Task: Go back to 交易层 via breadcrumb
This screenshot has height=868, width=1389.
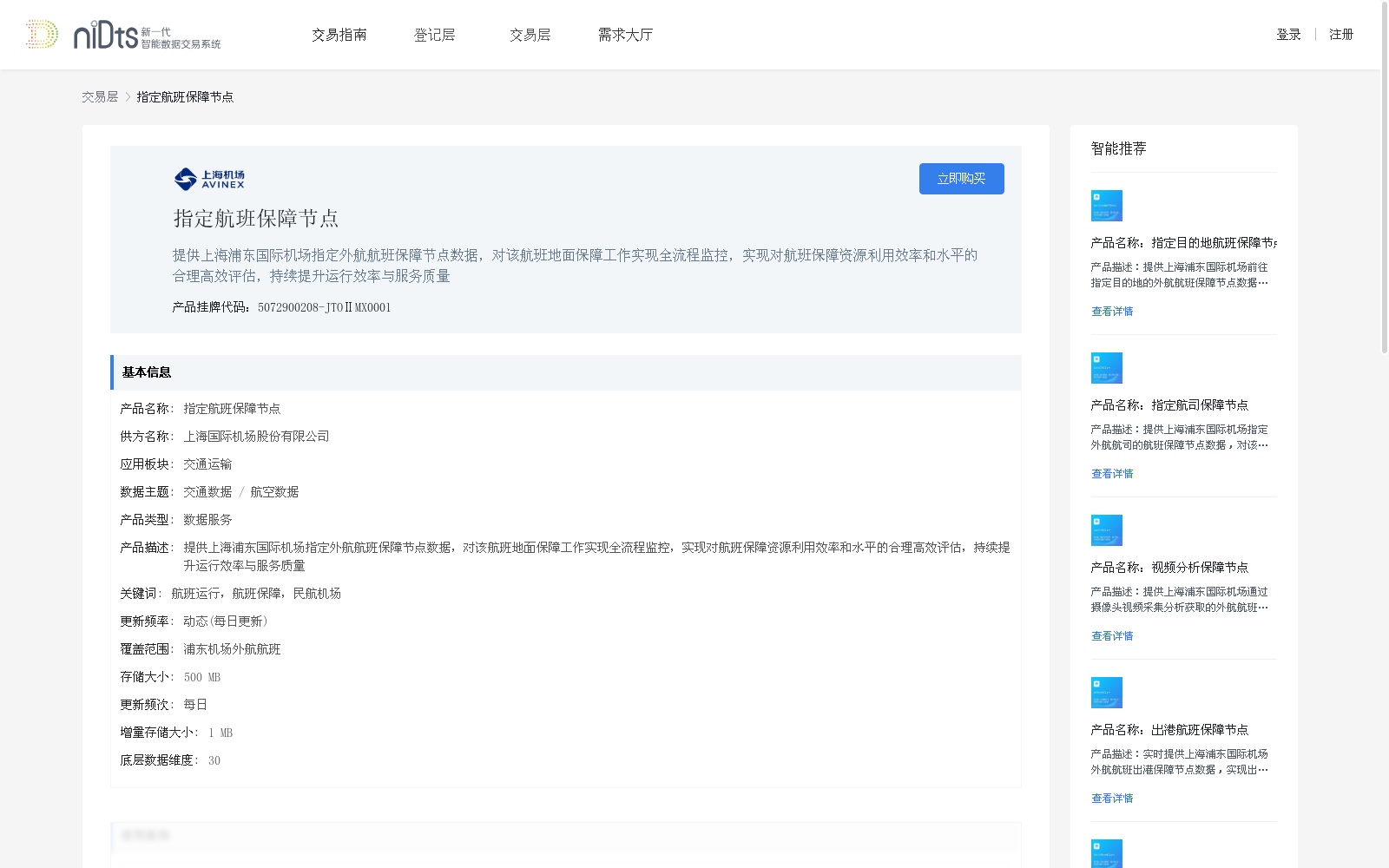Action: click(100, 97)
